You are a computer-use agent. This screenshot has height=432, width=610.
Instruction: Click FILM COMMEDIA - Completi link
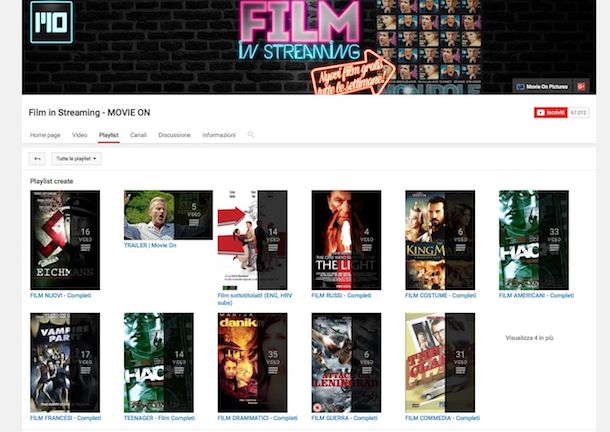(442, 418)
